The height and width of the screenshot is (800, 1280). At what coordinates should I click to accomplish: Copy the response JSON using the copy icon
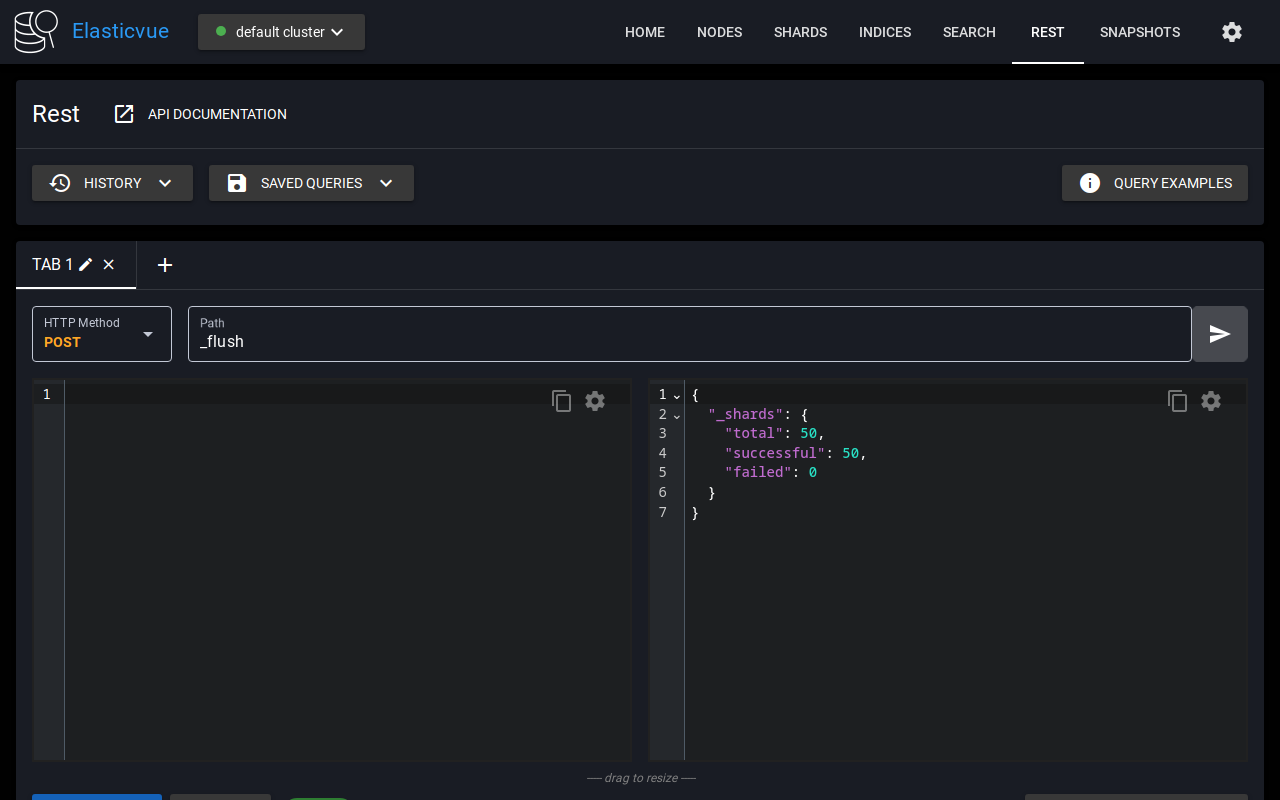[1178, 401]
